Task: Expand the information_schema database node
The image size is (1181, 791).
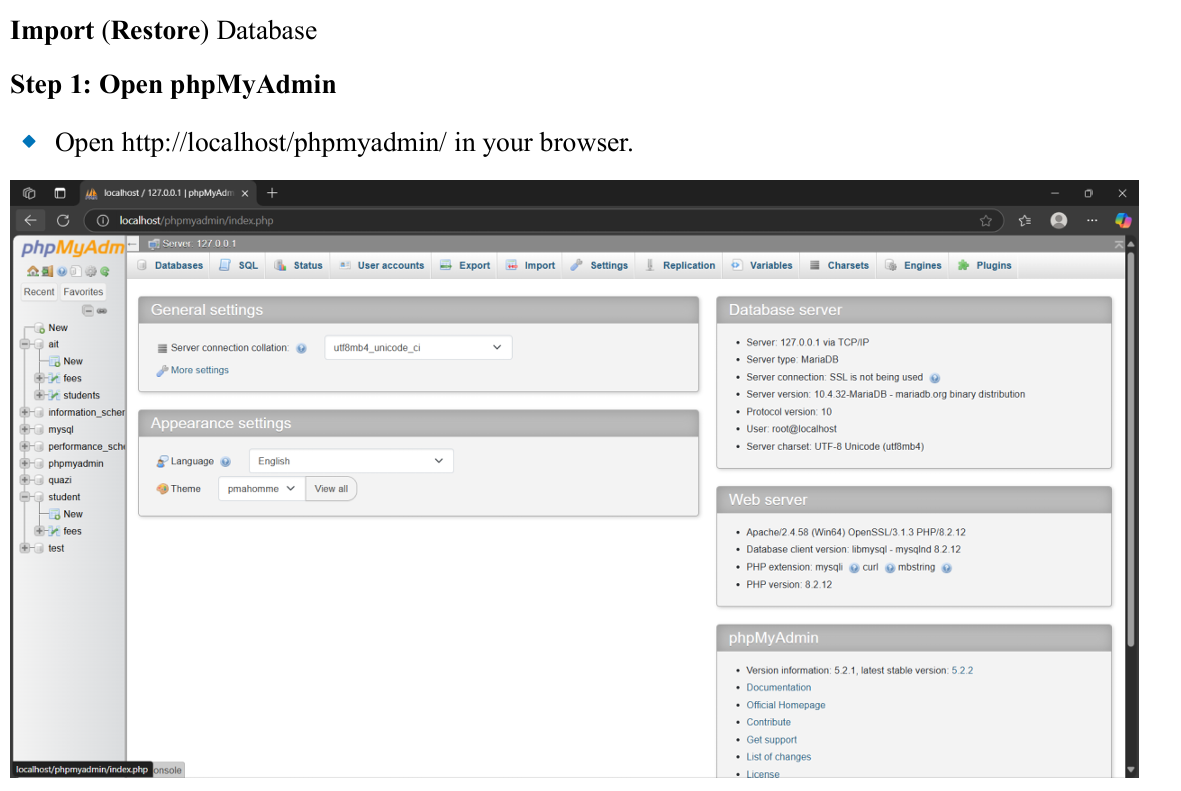Action: (25, 412)
